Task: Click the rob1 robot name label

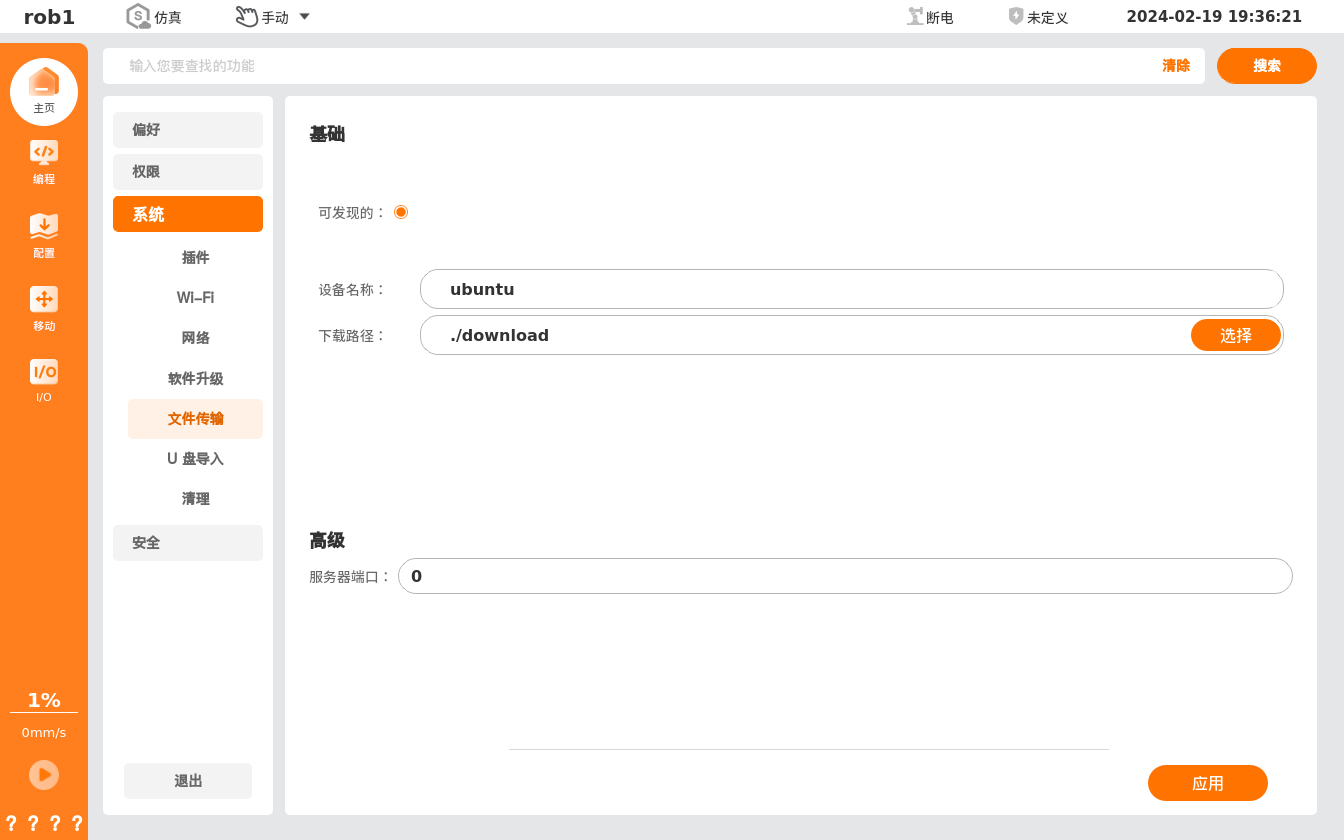Action: click(x=49, y=17)
